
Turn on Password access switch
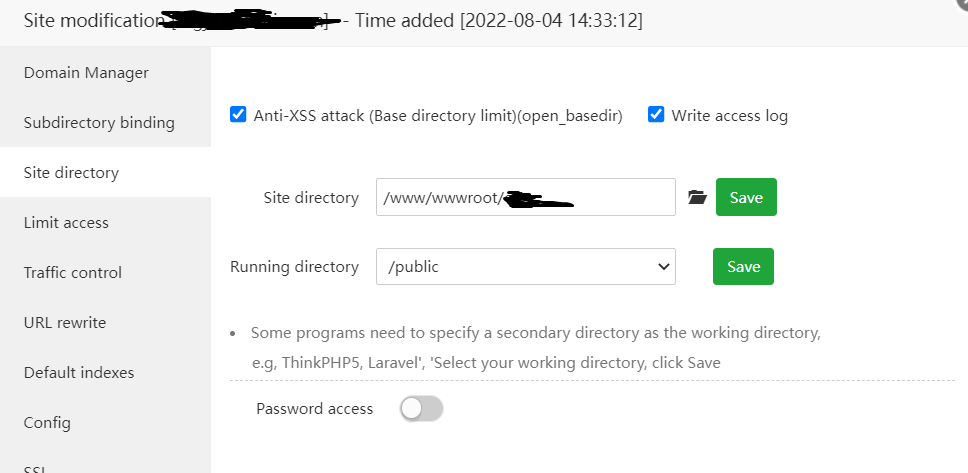coord(421,408)
